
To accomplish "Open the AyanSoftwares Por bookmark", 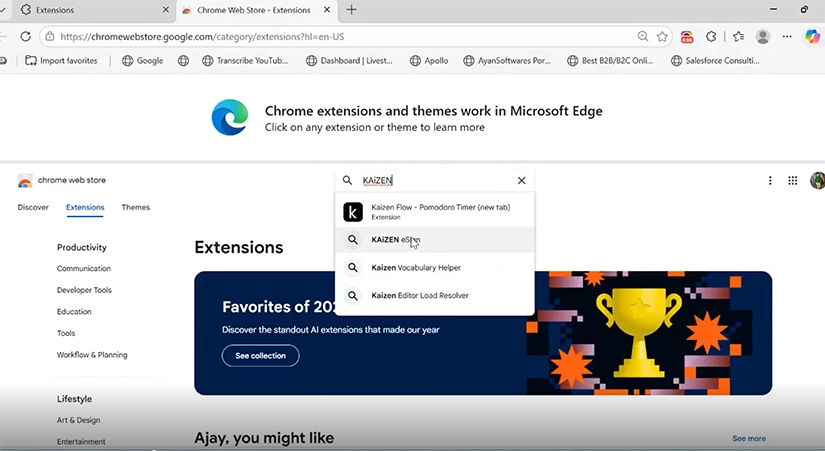I will click(x=507, y=61).
